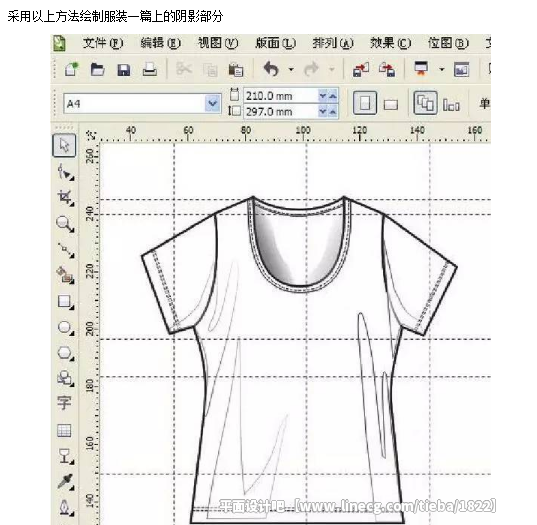Click the 297.0 mm page height field
The image size is (537, 525).
pos(281,111)
